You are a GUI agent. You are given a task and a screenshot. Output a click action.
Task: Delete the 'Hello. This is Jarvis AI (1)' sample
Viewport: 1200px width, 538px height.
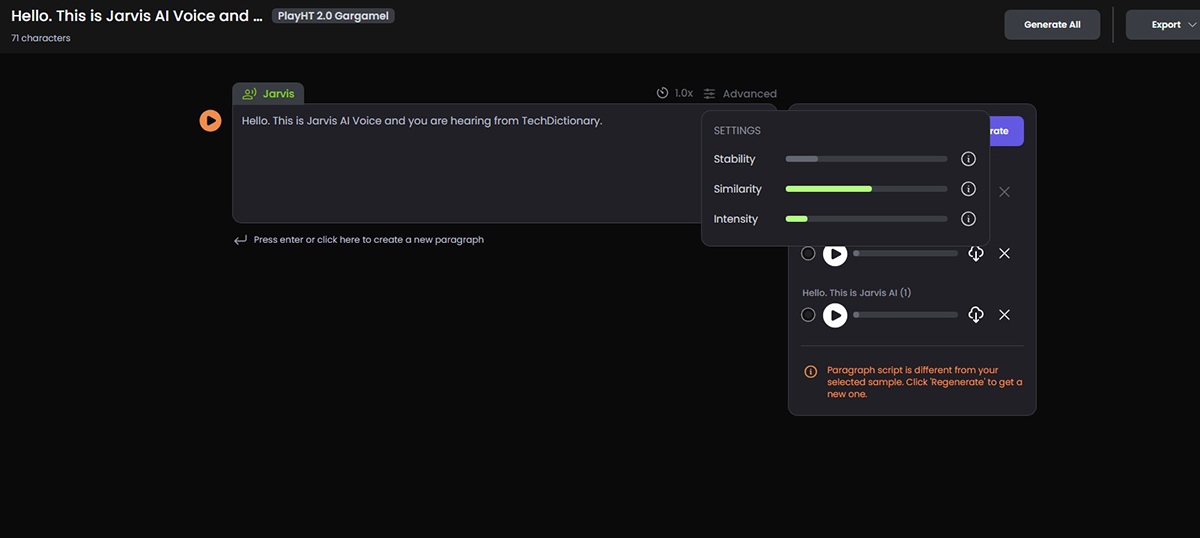[x=1004, y=315]
